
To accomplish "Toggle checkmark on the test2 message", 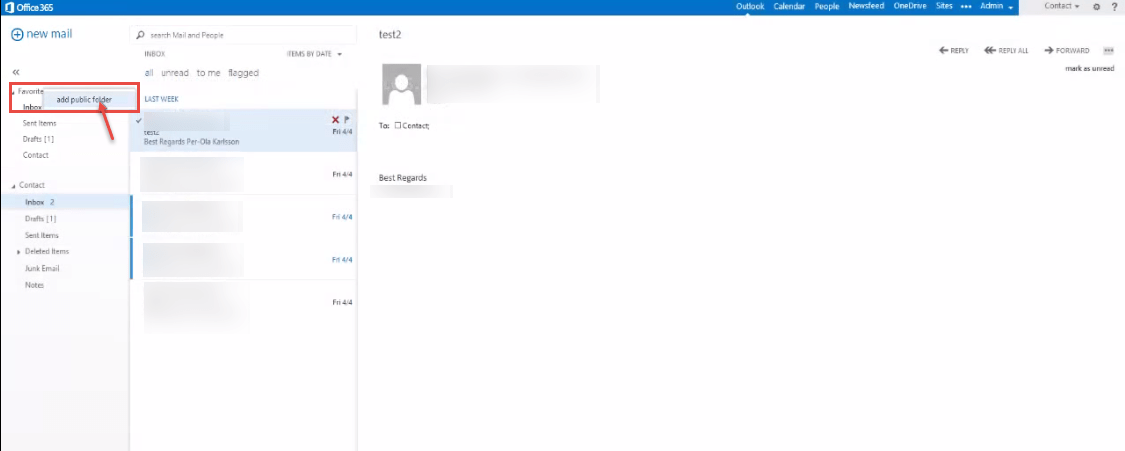I will [138, 120].
